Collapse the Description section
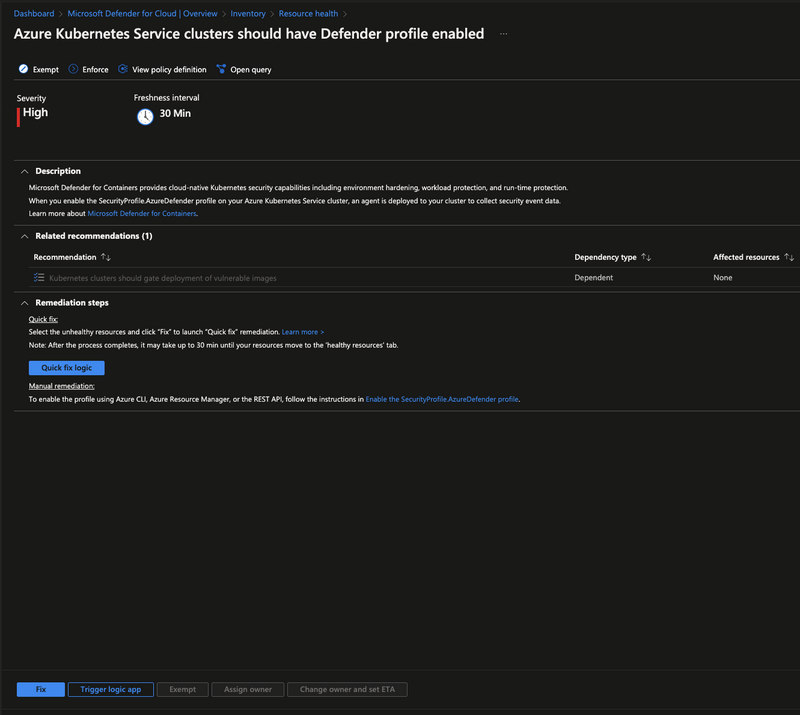The height and width of the screenshot is (715, 800). point(24,171)
